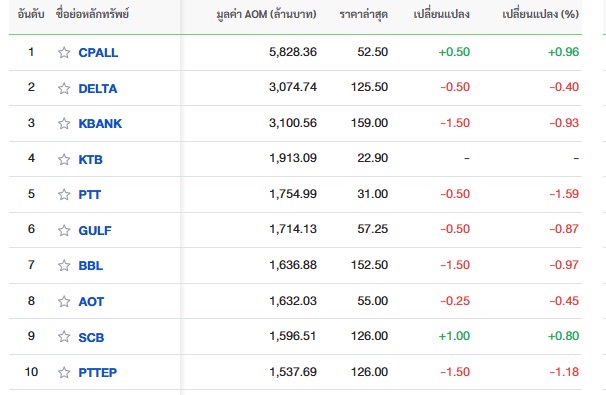Star the AOT security

(x=64, y=301)
